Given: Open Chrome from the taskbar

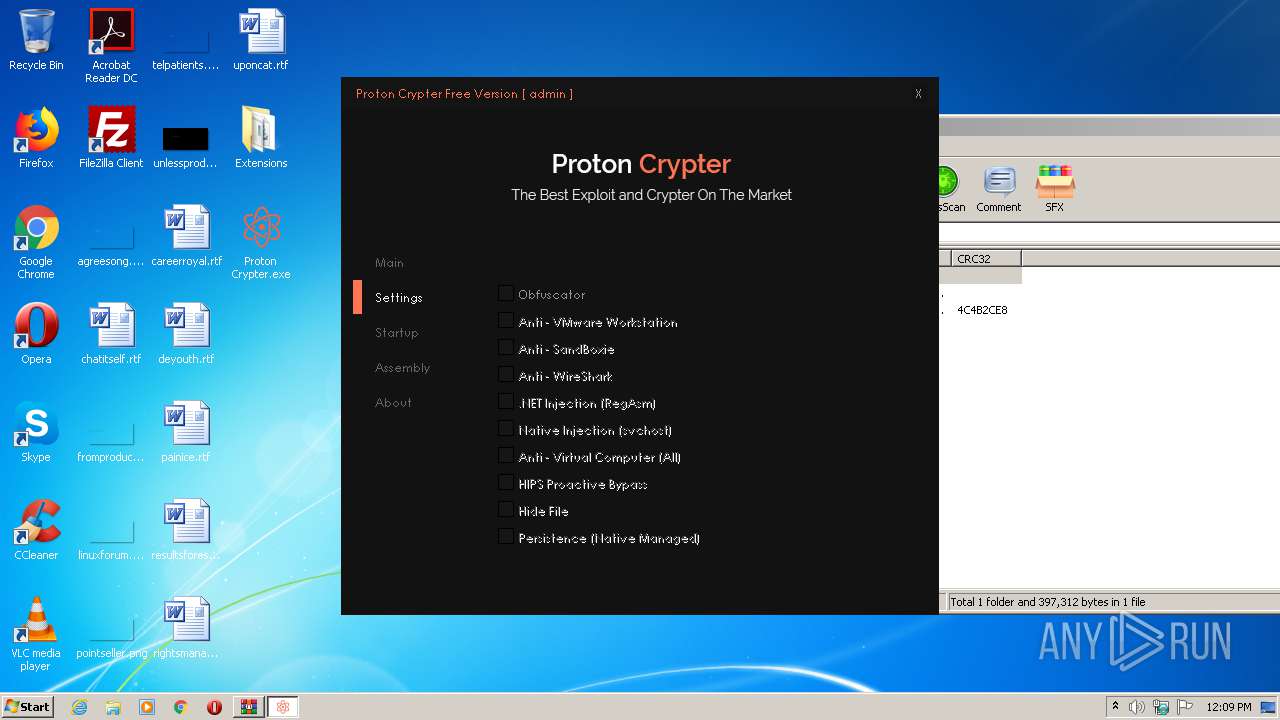Looking at the screenshot, I should click(x=180, y=707).
